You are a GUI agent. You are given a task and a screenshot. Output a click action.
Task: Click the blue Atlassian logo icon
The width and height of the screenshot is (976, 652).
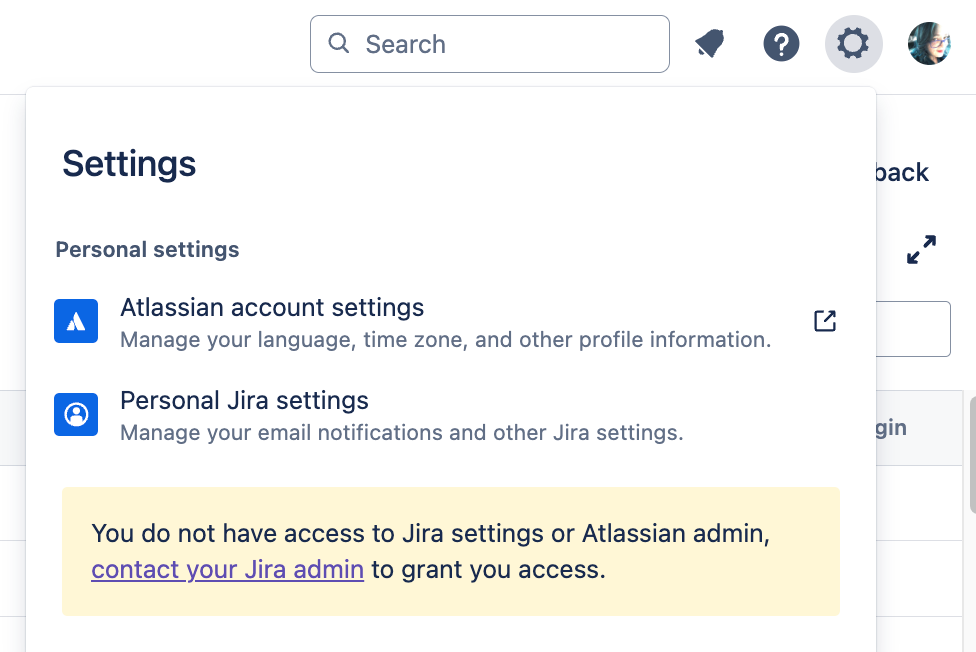click(x=76, y=321)
